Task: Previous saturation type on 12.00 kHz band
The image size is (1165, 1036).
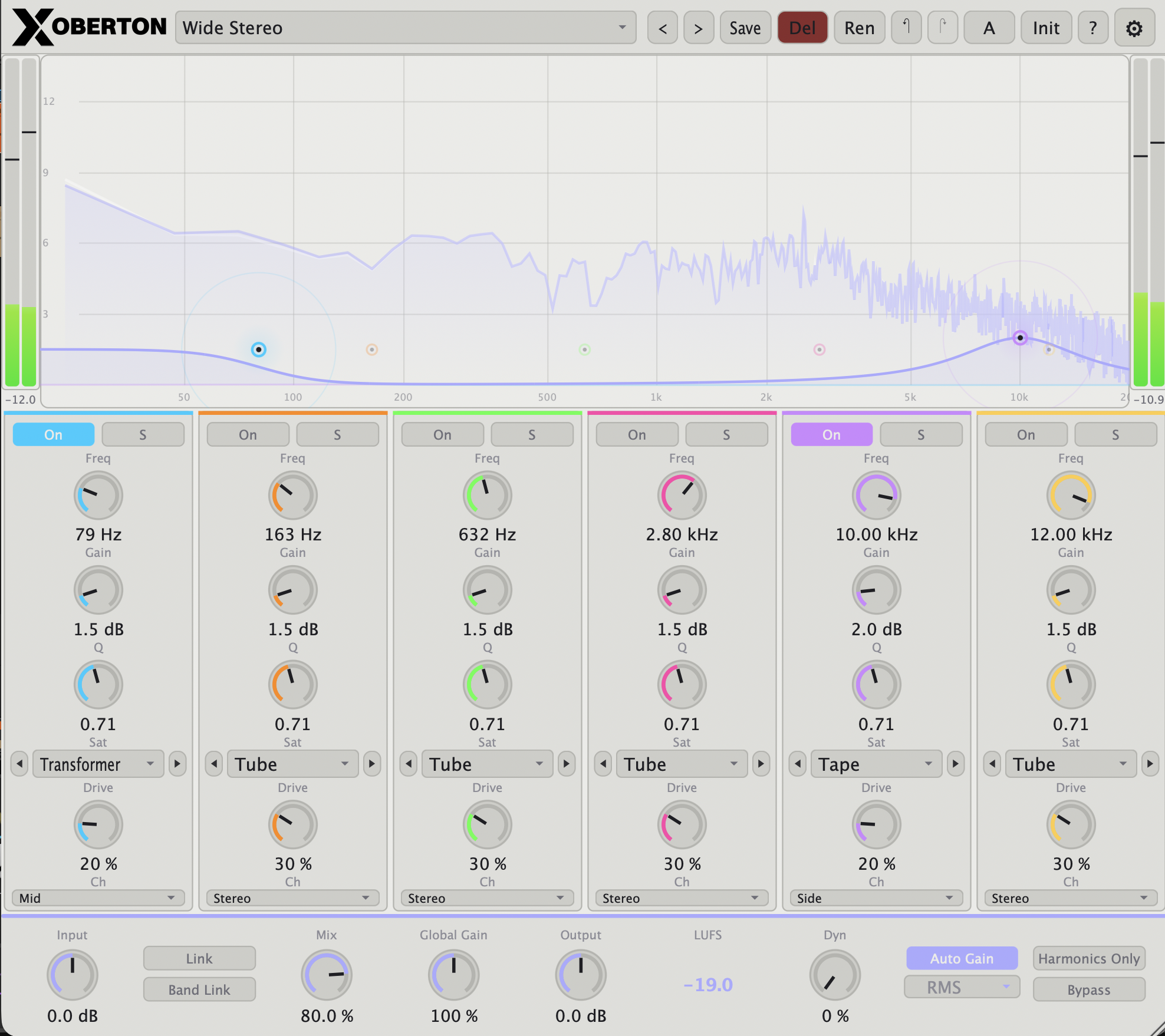Action: click(992, 764)
